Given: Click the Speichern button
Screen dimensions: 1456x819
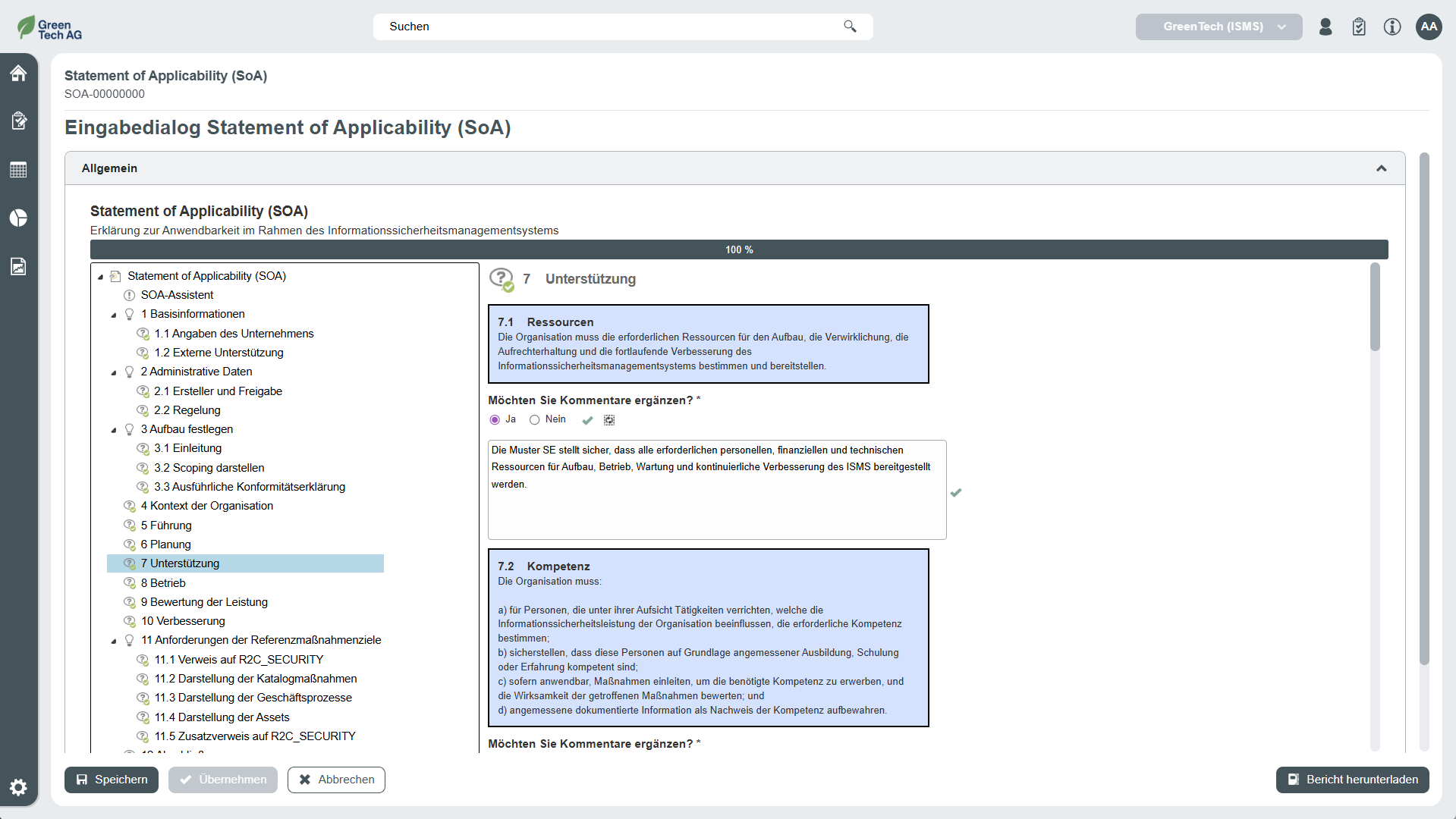Looking at the screenshot, I should pyautogui.click(x=112, y=780).
